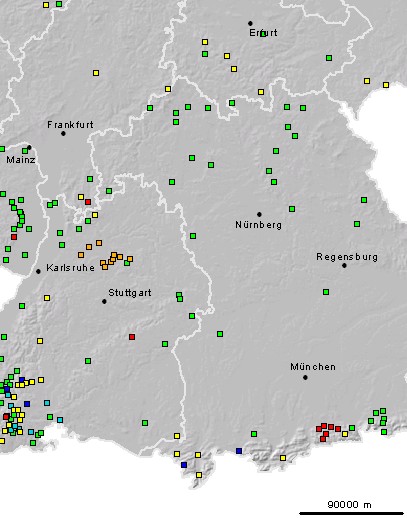Click the Erfurt city dot
This screenshot has height=518, width=407.
click(250, 23)
